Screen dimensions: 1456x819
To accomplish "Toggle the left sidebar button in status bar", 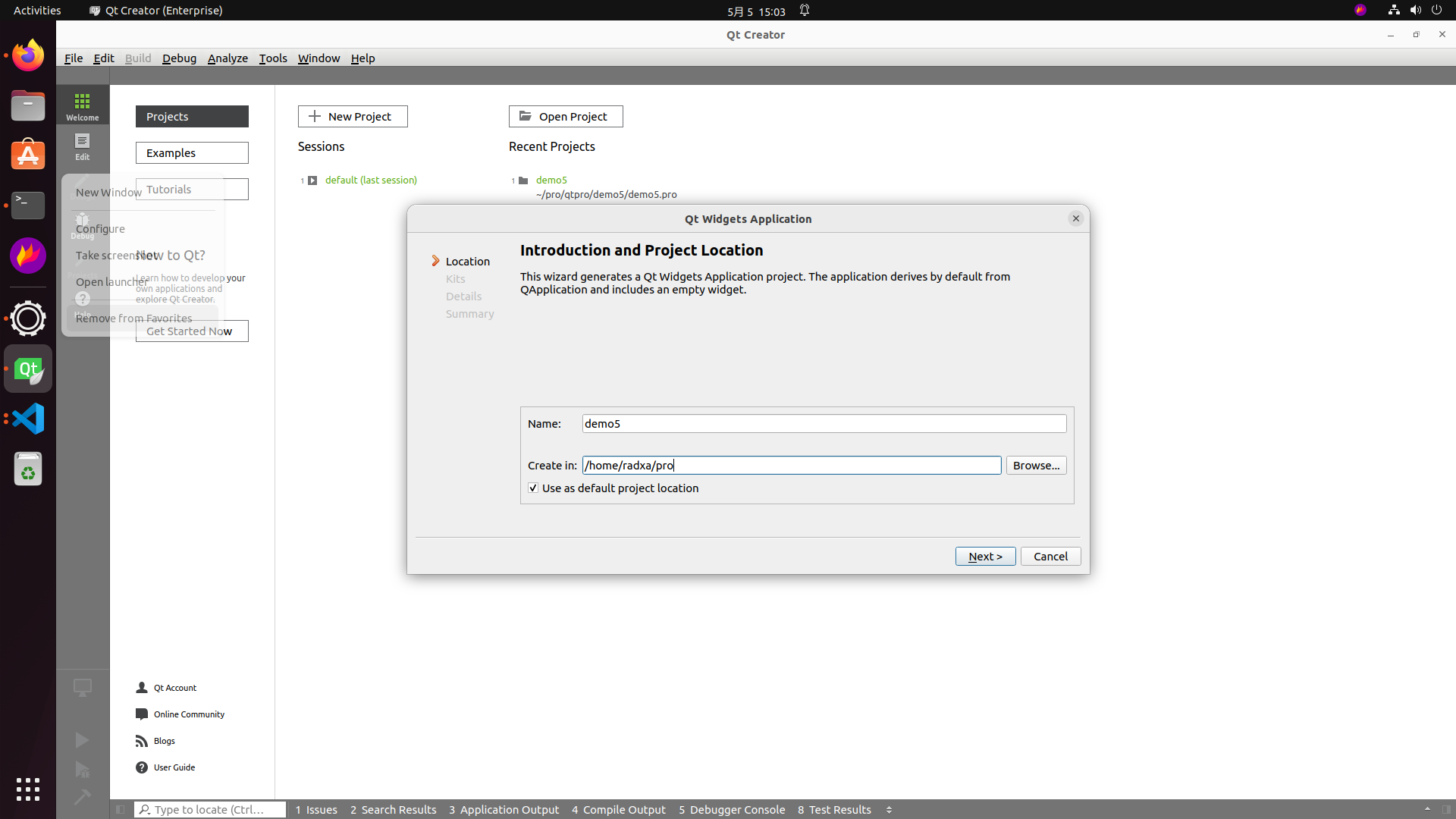I will pos(121,810).
